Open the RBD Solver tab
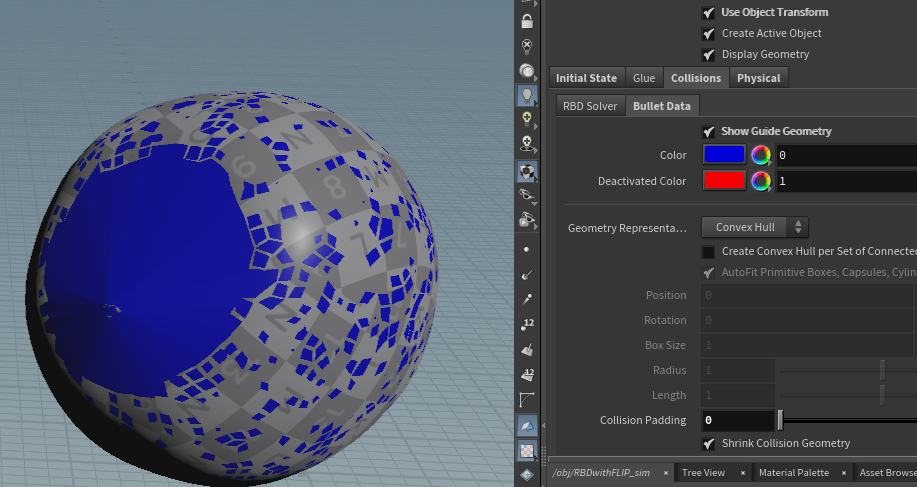This screenshot has height=487, width=917. coord(590,106)
